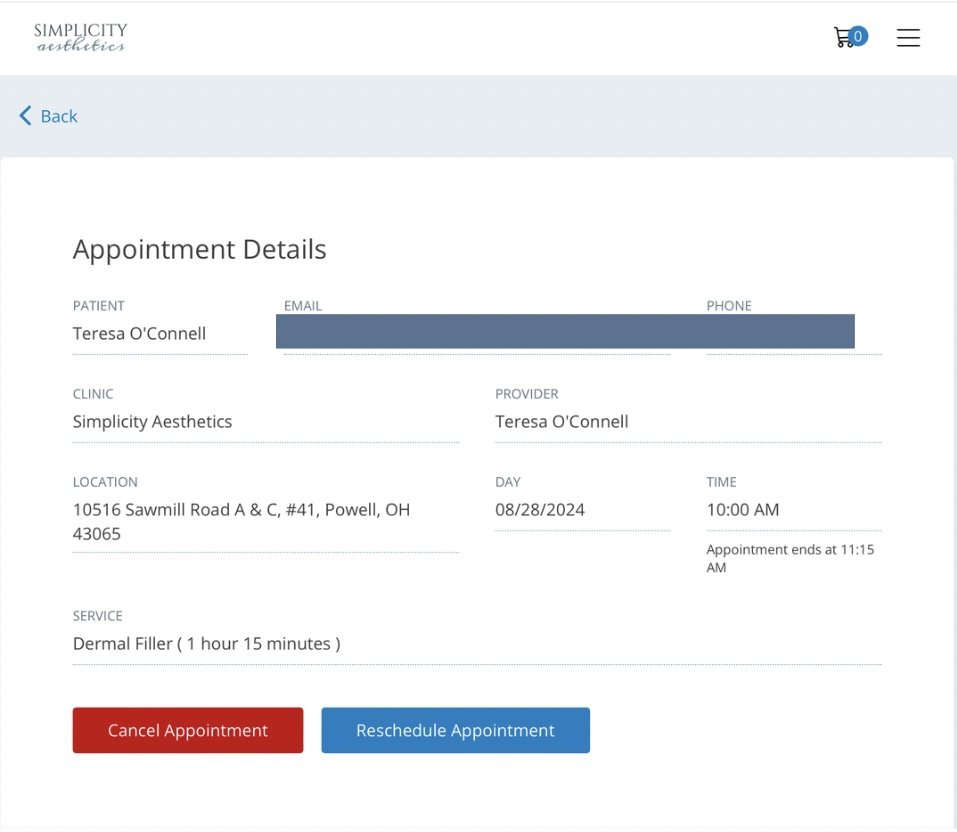Click the Simplicity Aesthetics logo

[81, 37]
